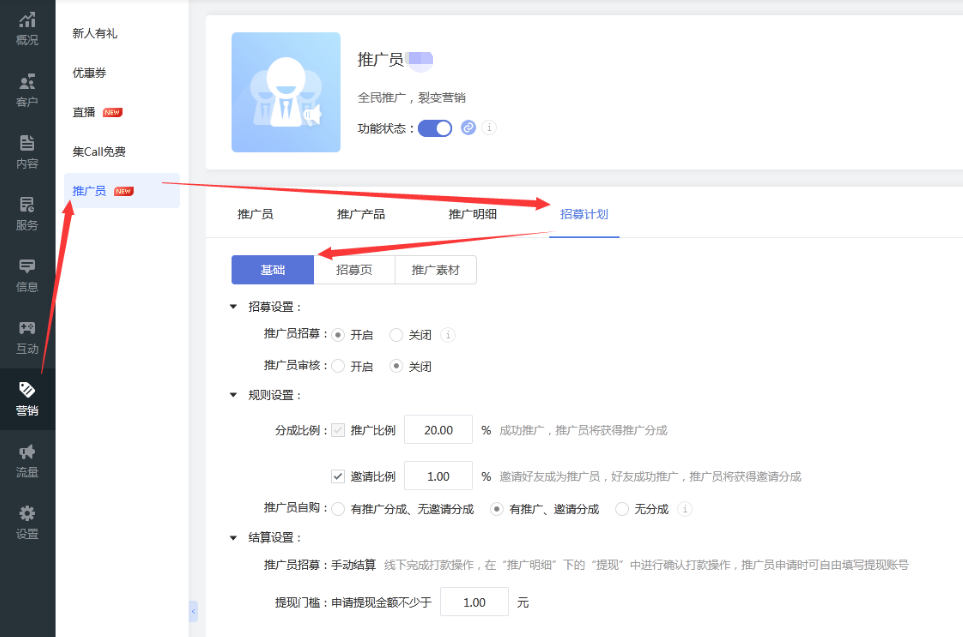Open the 信息 messages sidebar icon
This screenshot has height=637, width=963.
click(x=27, y=276)
